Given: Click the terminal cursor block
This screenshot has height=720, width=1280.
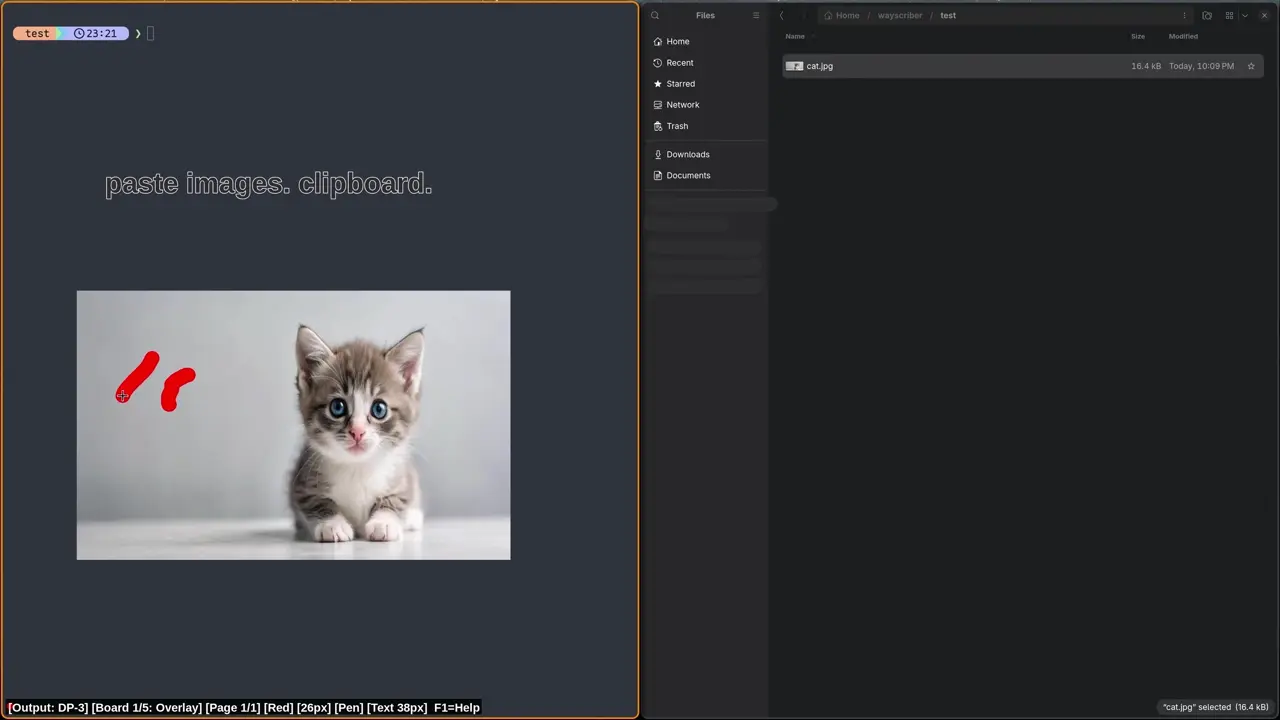Looking at the screenshot, I should (150, 33).
